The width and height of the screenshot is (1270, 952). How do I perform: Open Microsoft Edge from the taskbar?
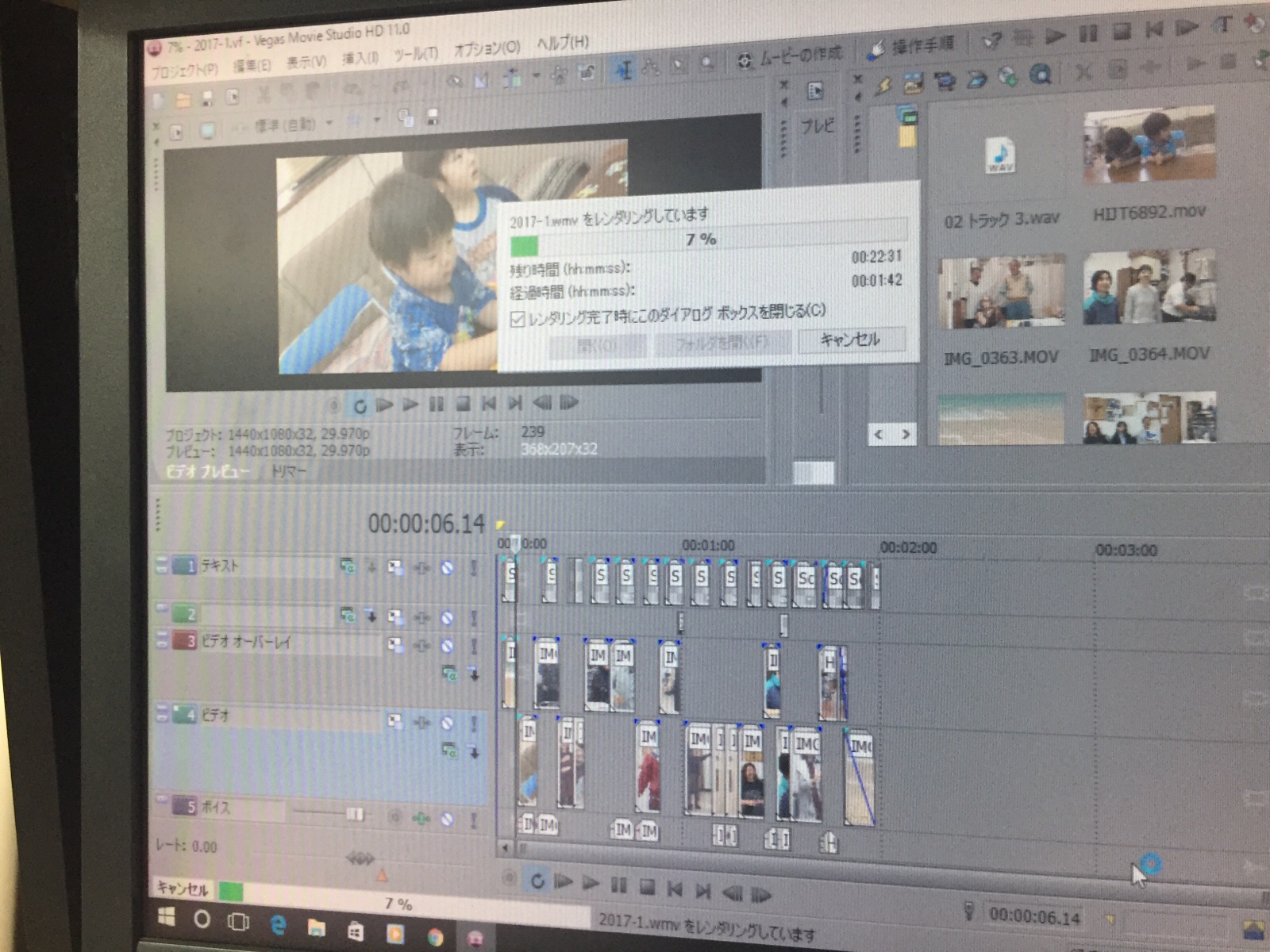pyautogui.click(x=278, y=924)
